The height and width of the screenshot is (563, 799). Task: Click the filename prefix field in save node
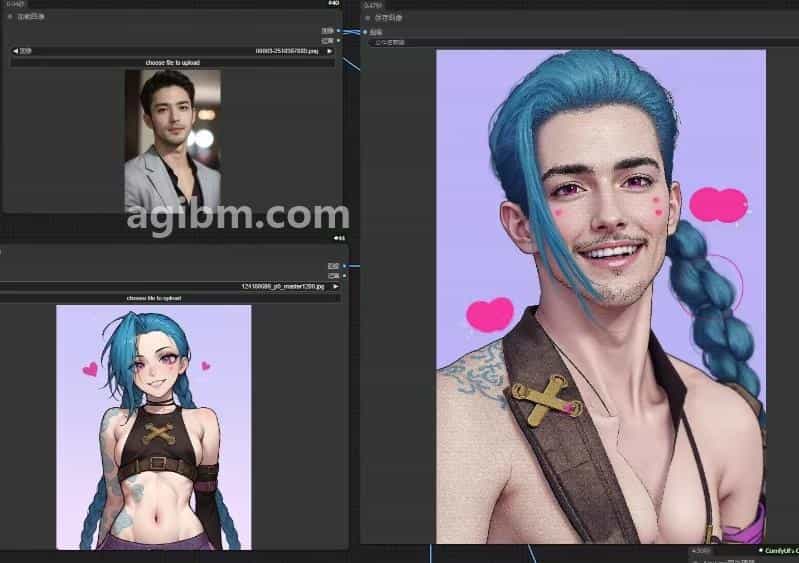pos(560,43)
